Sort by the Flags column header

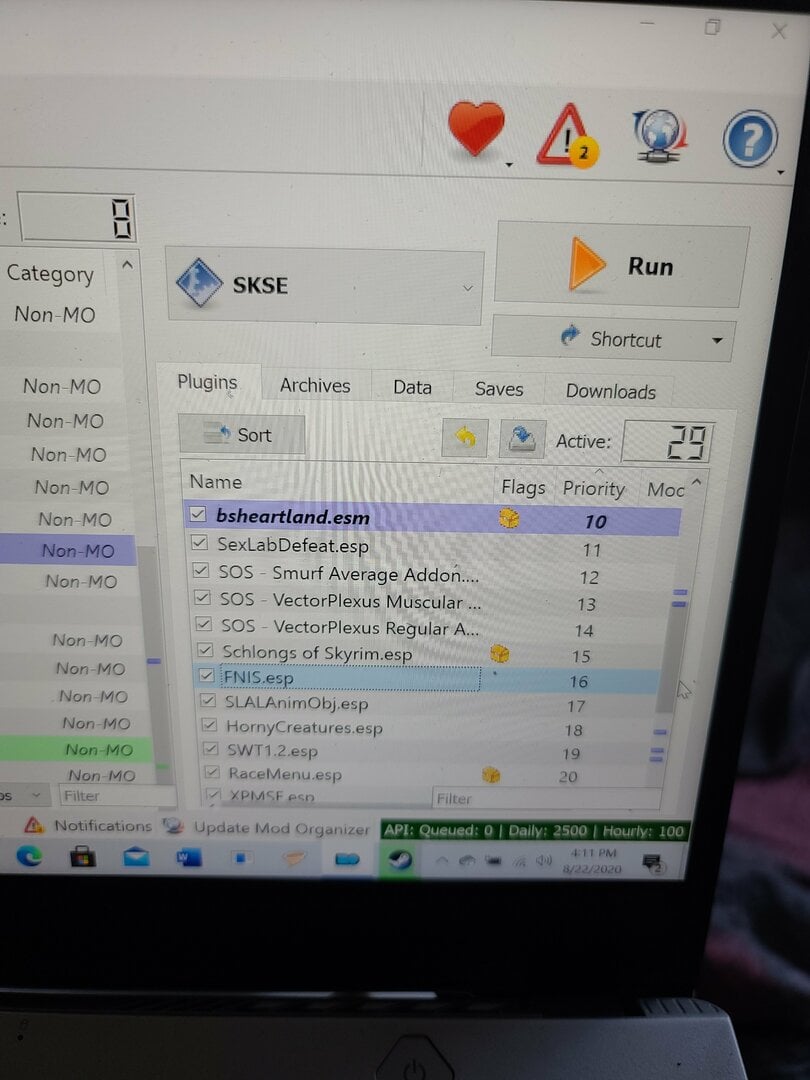tap(523, 488)
